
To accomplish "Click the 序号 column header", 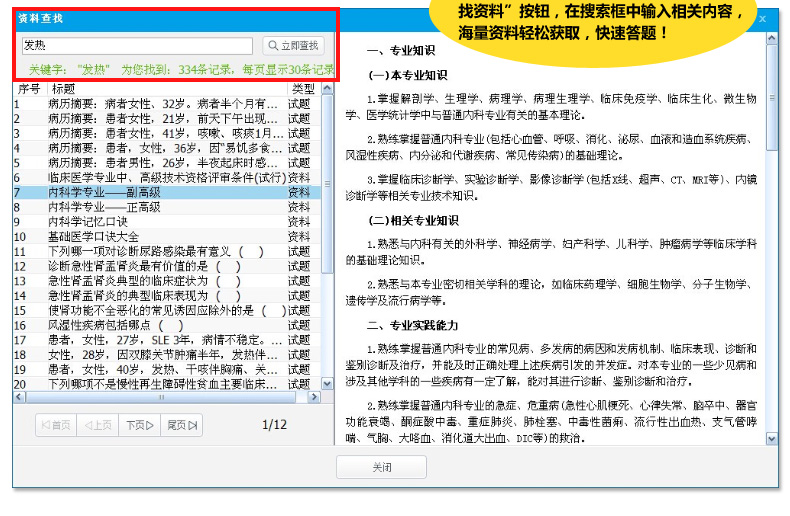I will click(x=29, y=89).
